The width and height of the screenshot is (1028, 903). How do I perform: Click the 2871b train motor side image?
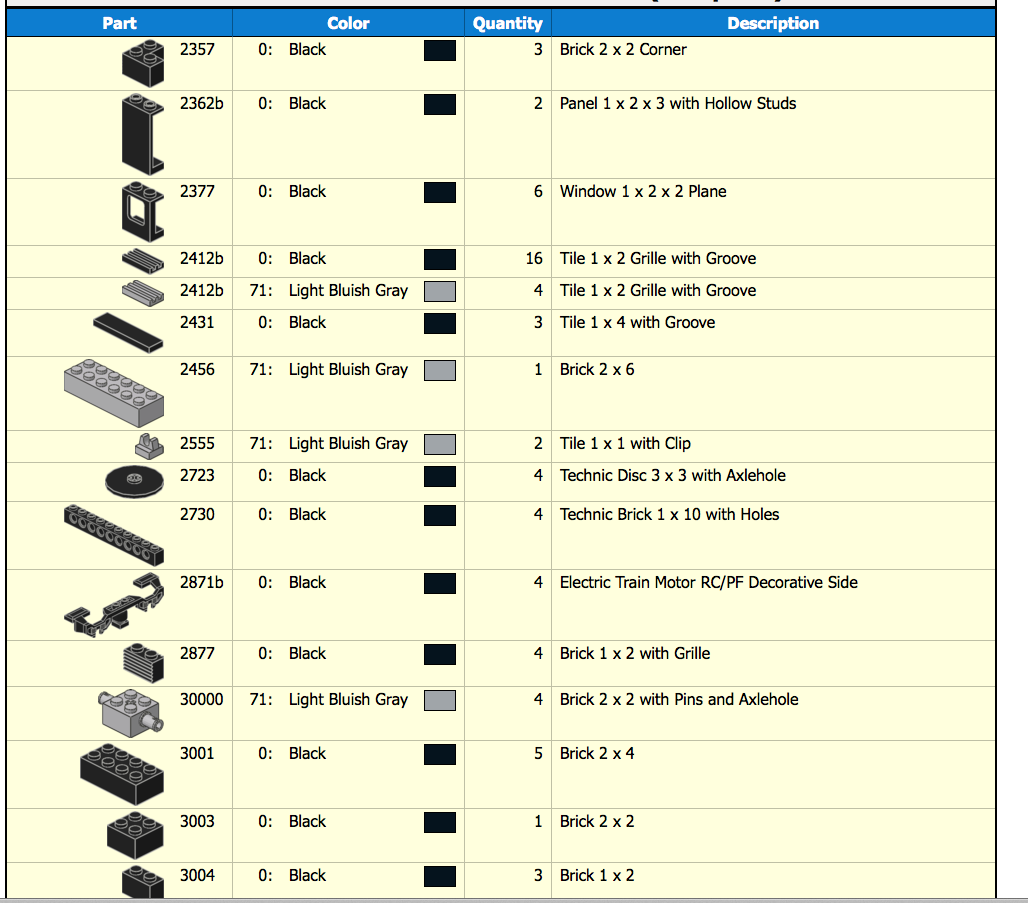[x=114, y=604]
